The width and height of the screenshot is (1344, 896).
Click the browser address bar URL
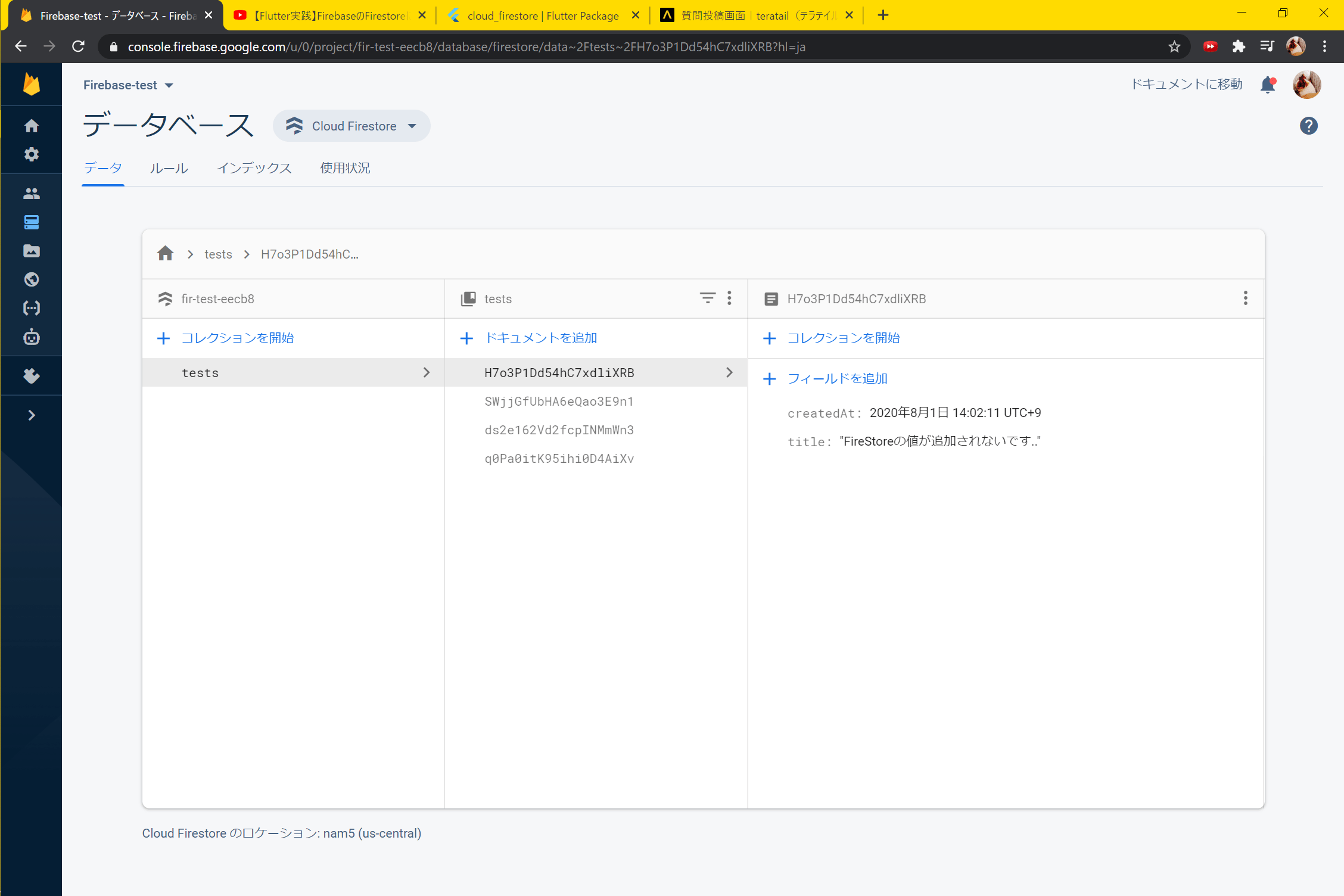[466, 46]
